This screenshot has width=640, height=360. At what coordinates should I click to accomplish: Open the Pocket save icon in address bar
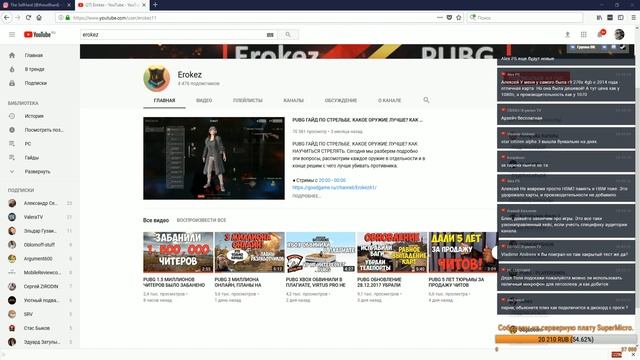pos(449,18)
